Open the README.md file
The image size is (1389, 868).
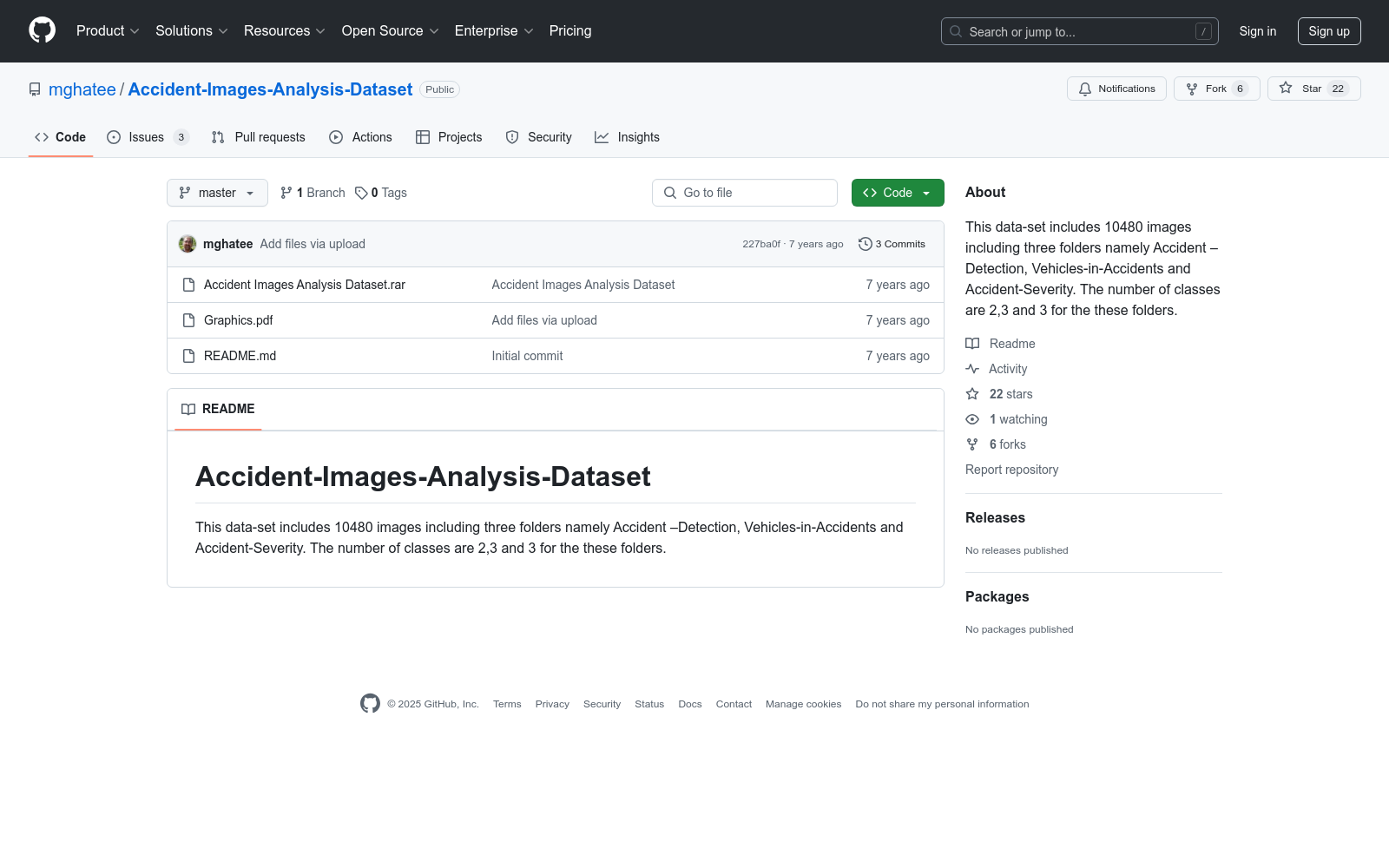(240, 356)
